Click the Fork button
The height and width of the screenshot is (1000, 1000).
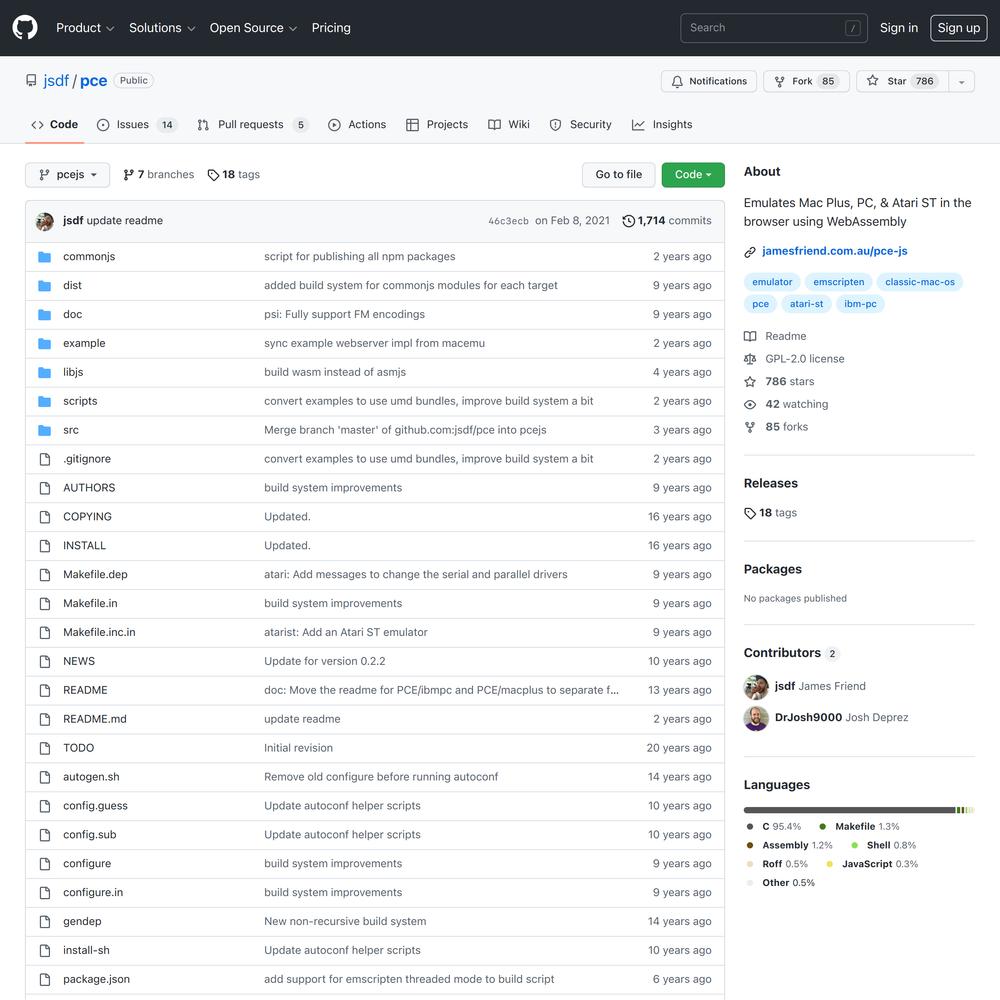point(806,81)
